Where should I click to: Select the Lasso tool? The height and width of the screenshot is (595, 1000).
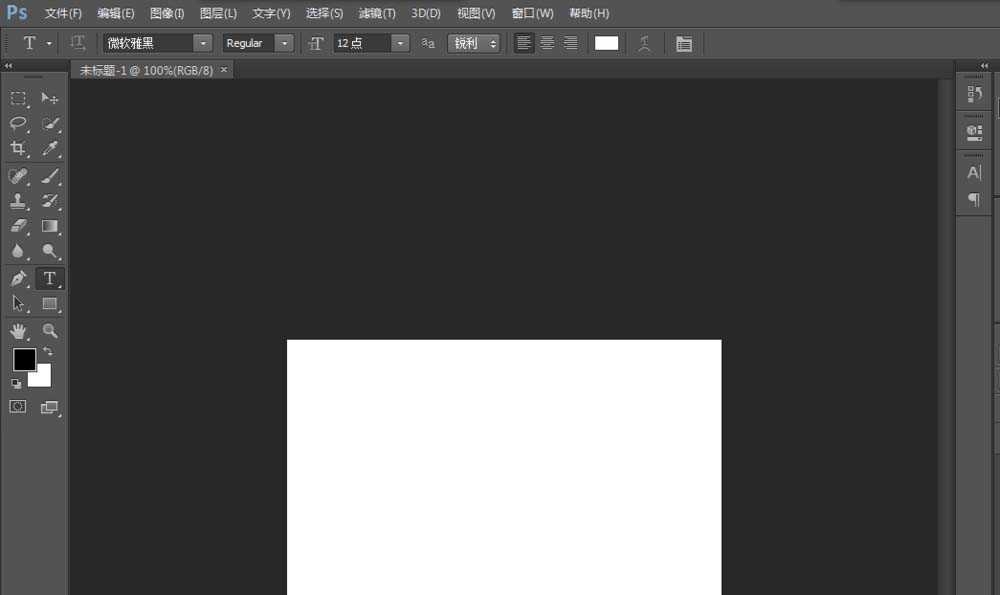pos(18,124)
